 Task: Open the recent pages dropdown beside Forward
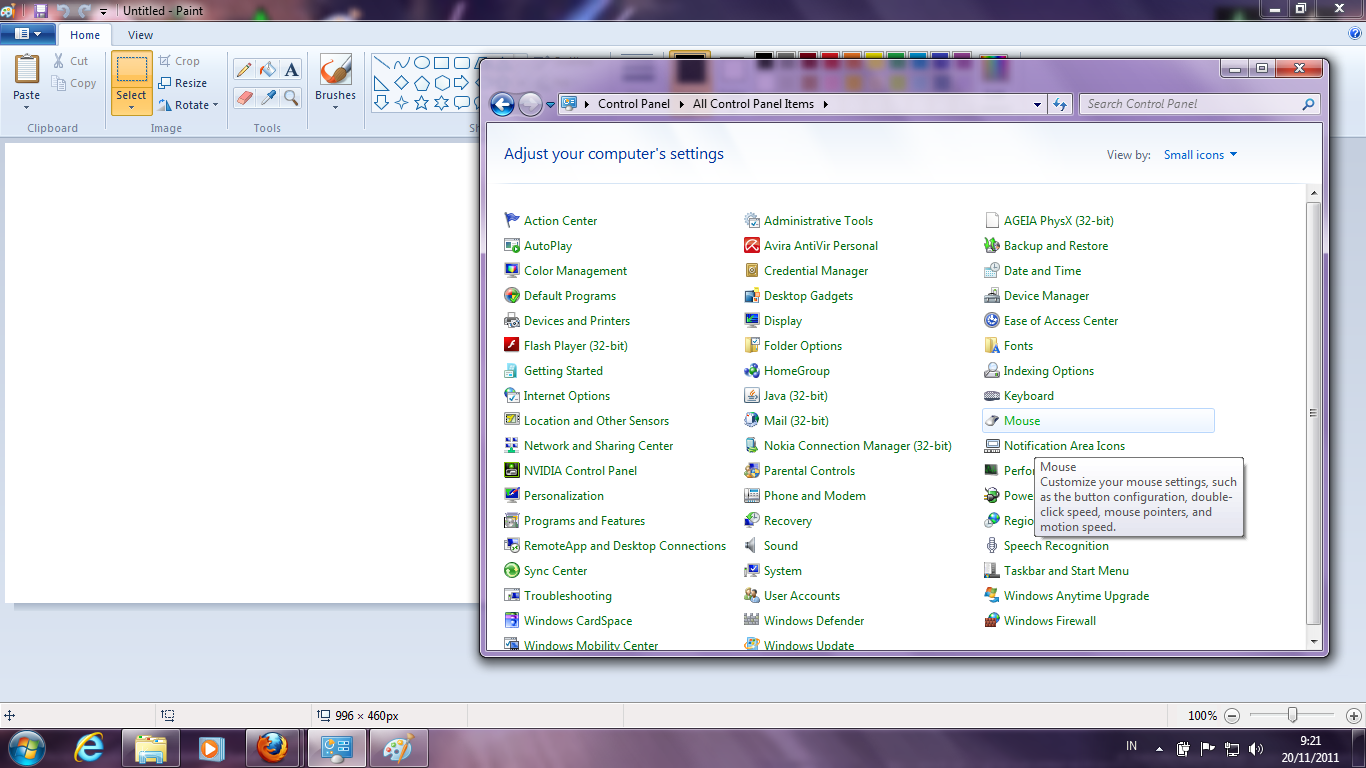point(550,104)
